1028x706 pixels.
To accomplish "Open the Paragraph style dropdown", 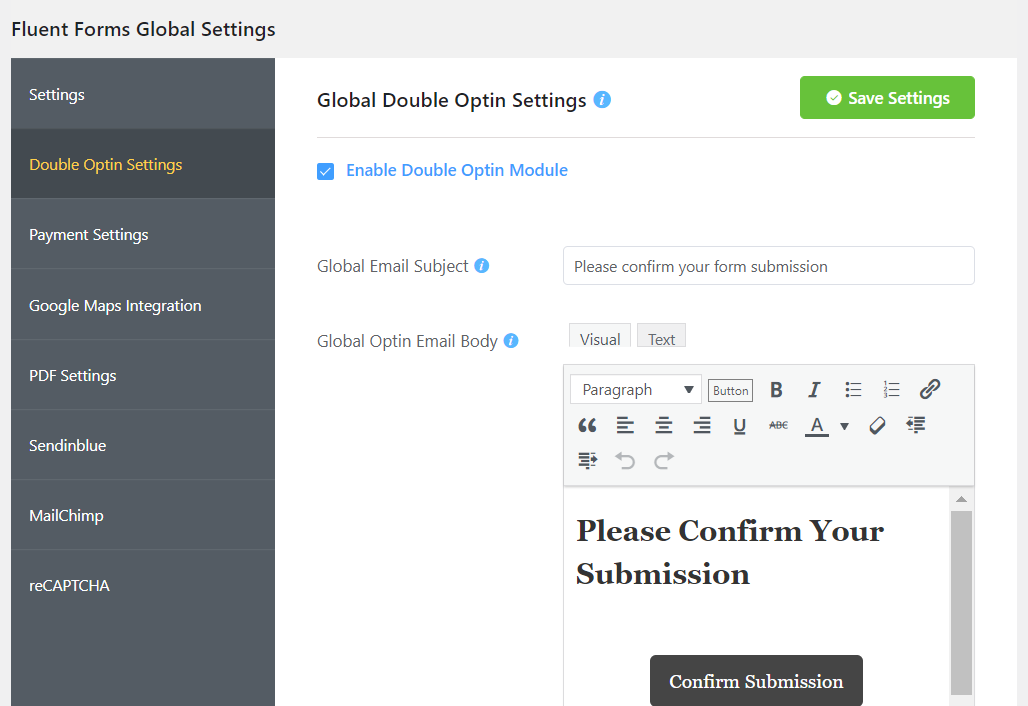I will (635, 389).
